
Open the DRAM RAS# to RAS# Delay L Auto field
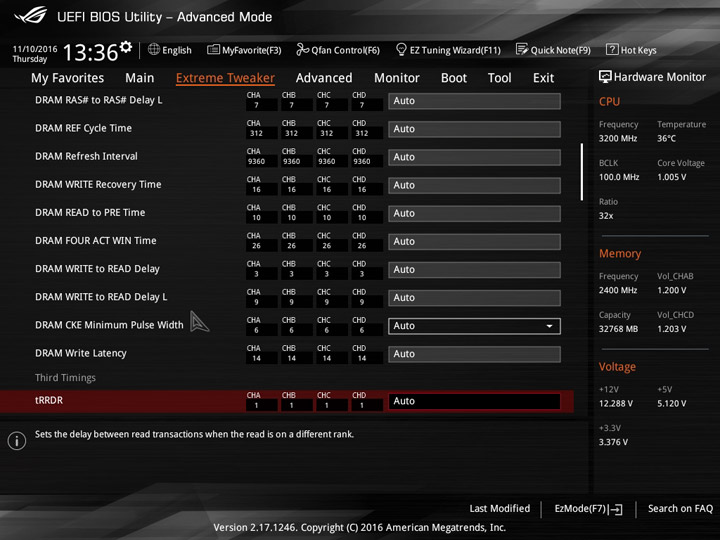[x=474, y=101]
